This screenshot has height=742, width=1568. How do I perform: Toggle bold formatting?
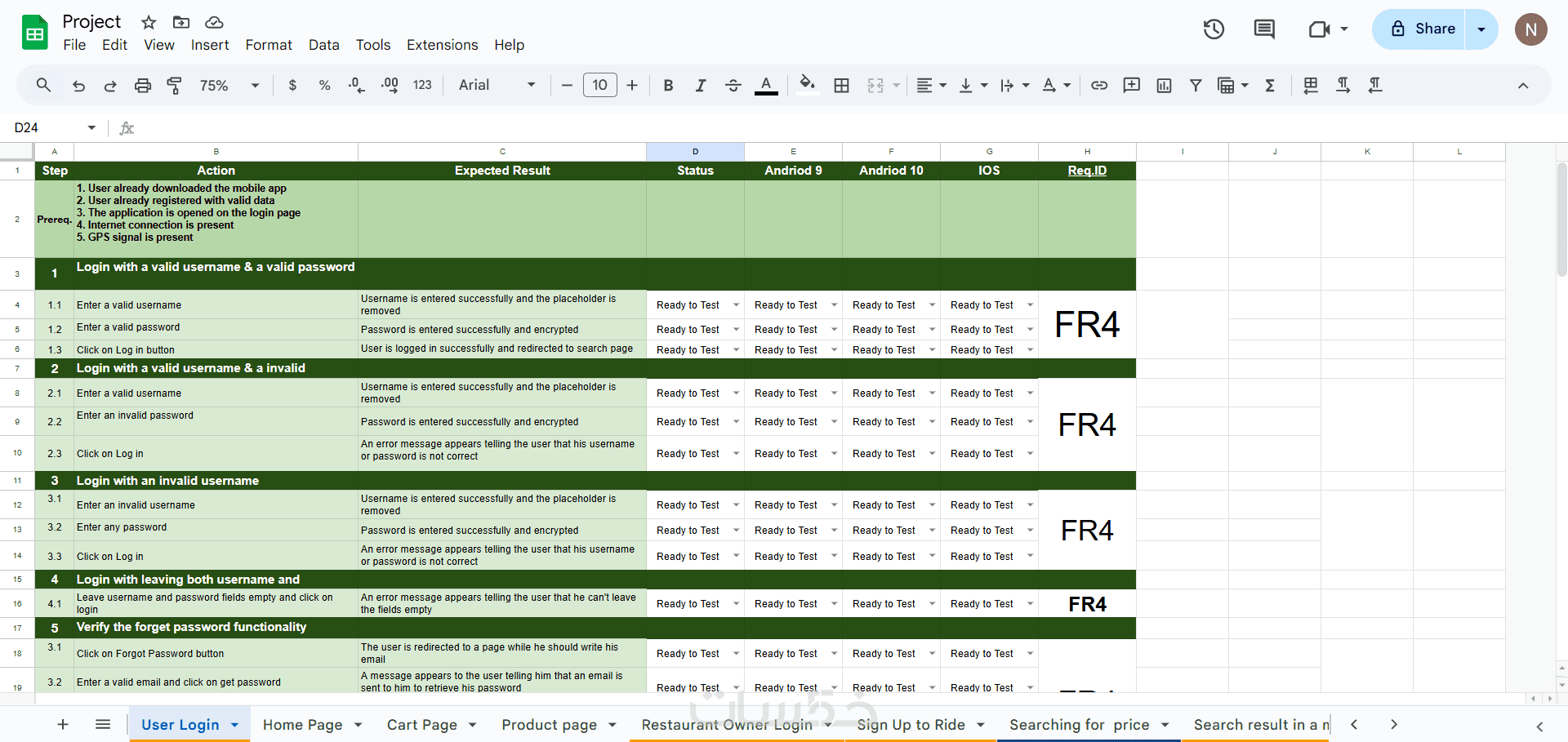tap(668, 86)
